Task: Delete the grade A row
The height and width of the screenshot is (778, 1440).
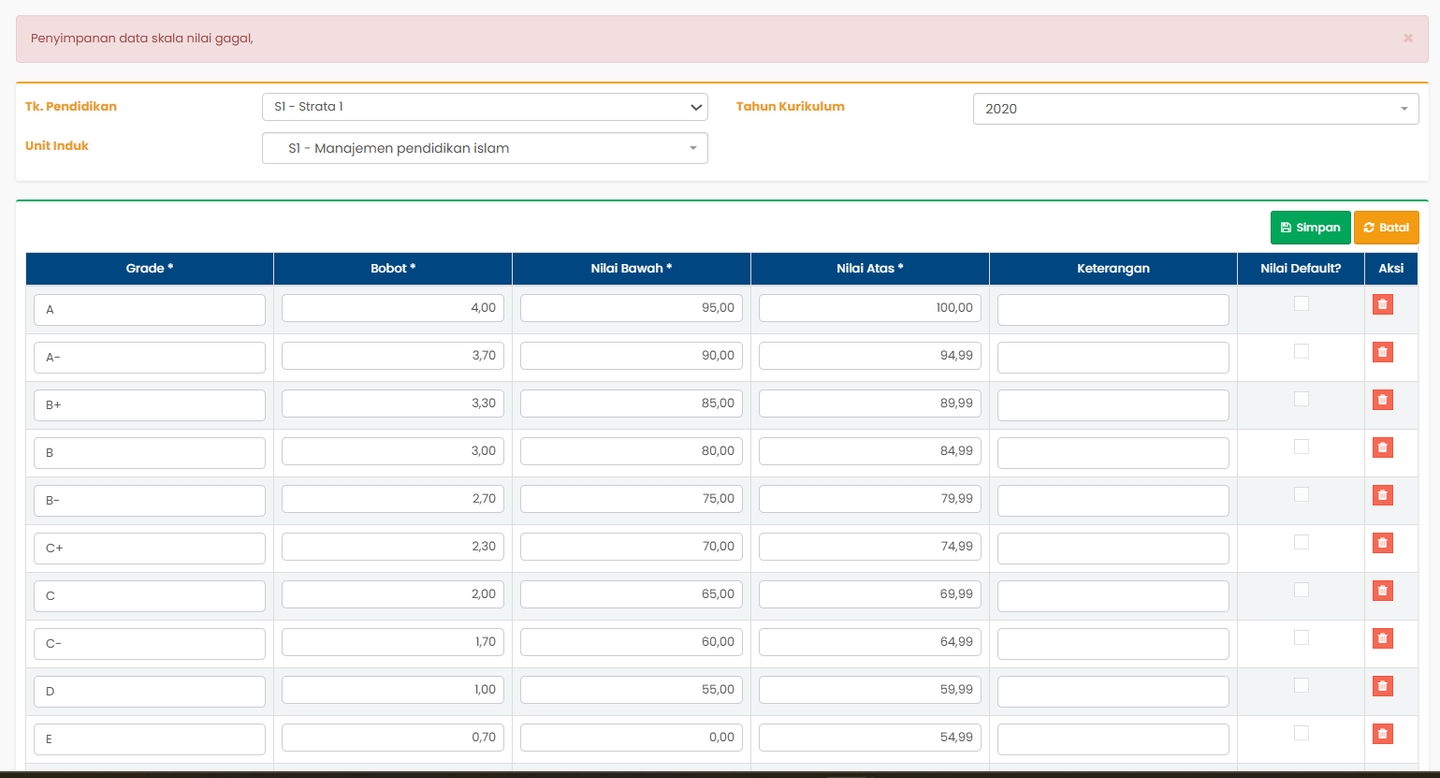Action: point(1382,305)
